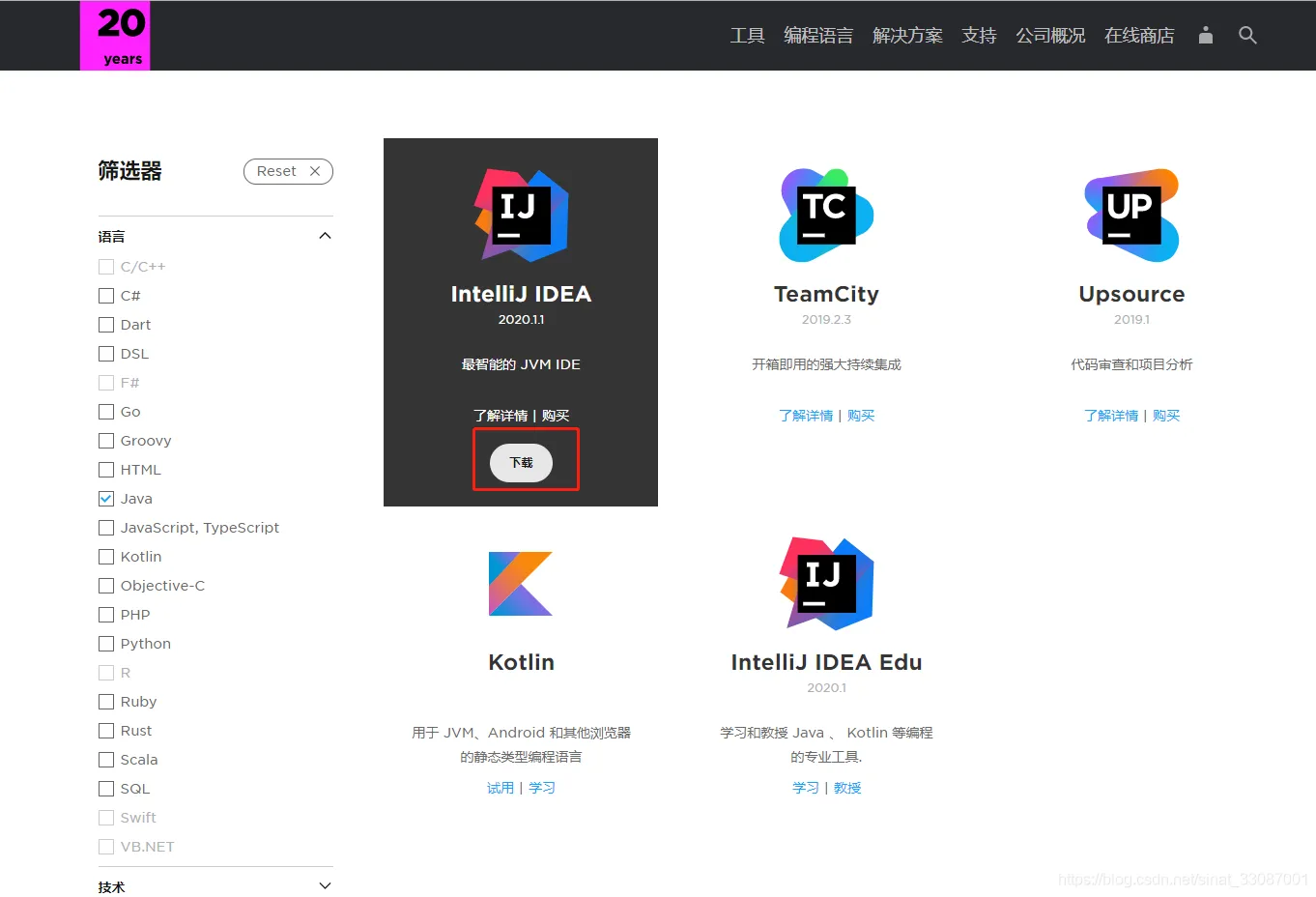1316x897 pixels.
Task: Click the IntelliJ IDEA product title
Action: [x=521, y=294]
